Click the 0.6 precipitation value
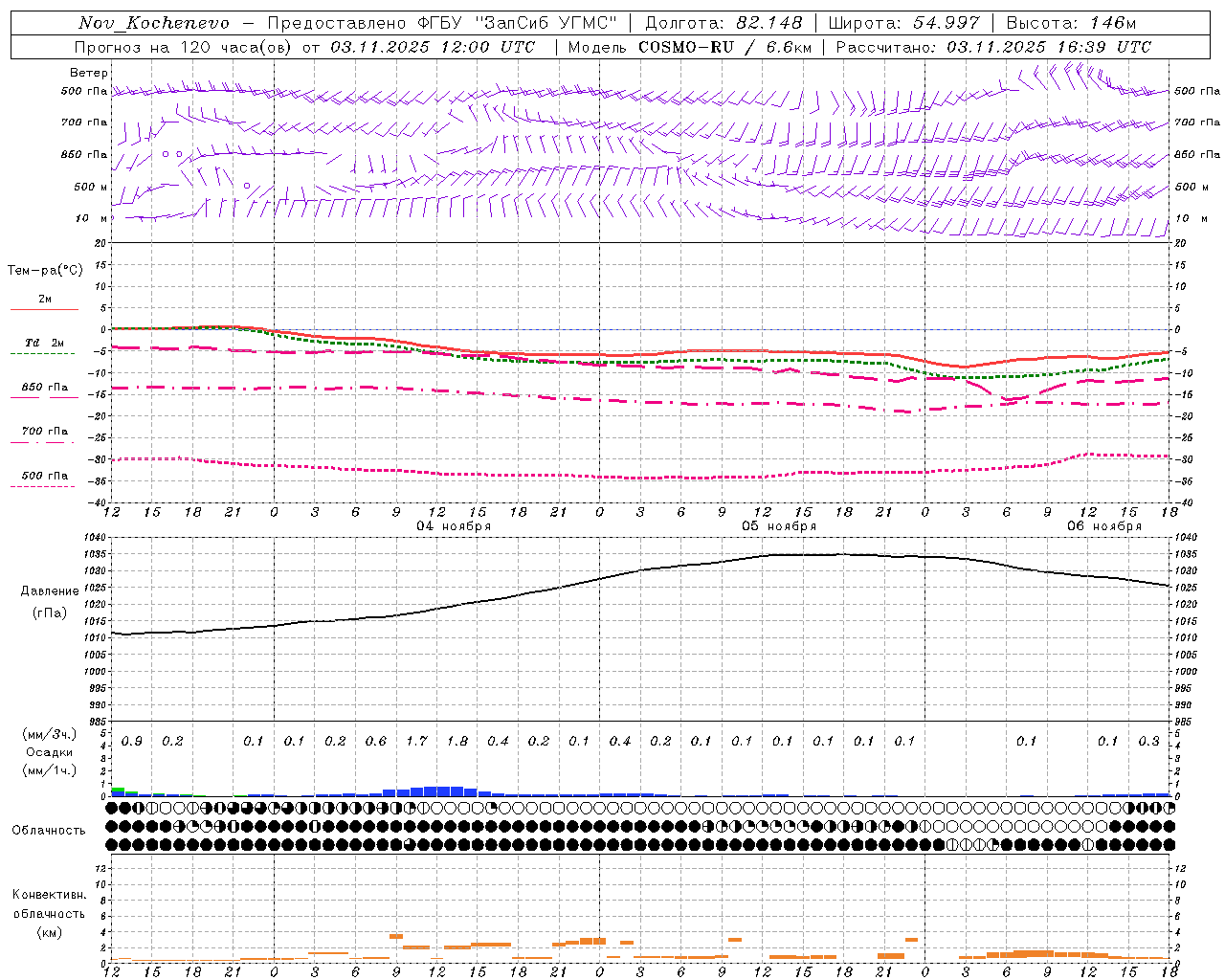 (x=376, y=741)
